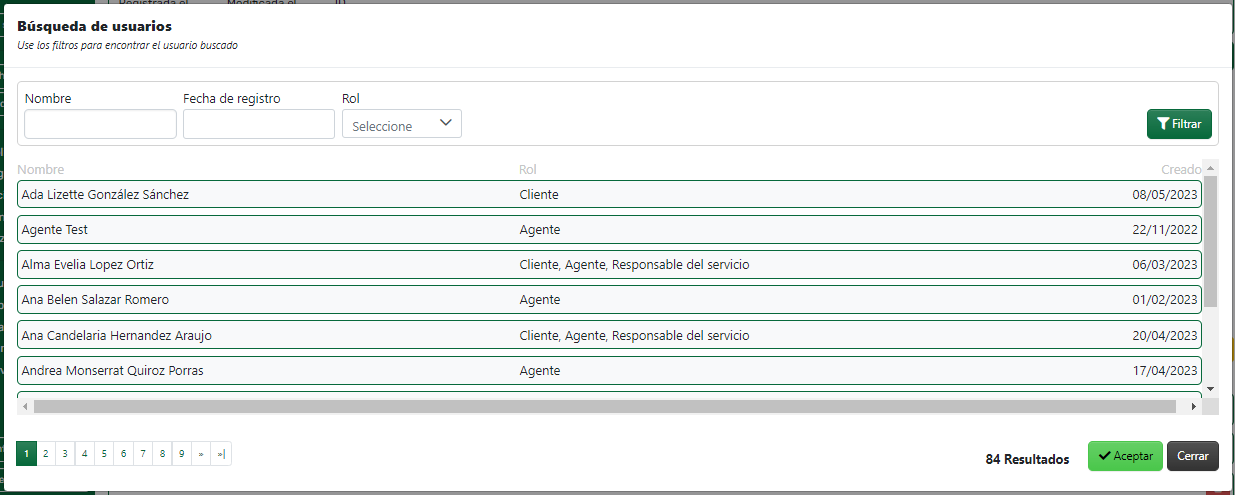Image resolution: width=1235 pixels, height=495 pixels.
Task: Click the Fecha de registro input field
Action: [x=259, y=124]
